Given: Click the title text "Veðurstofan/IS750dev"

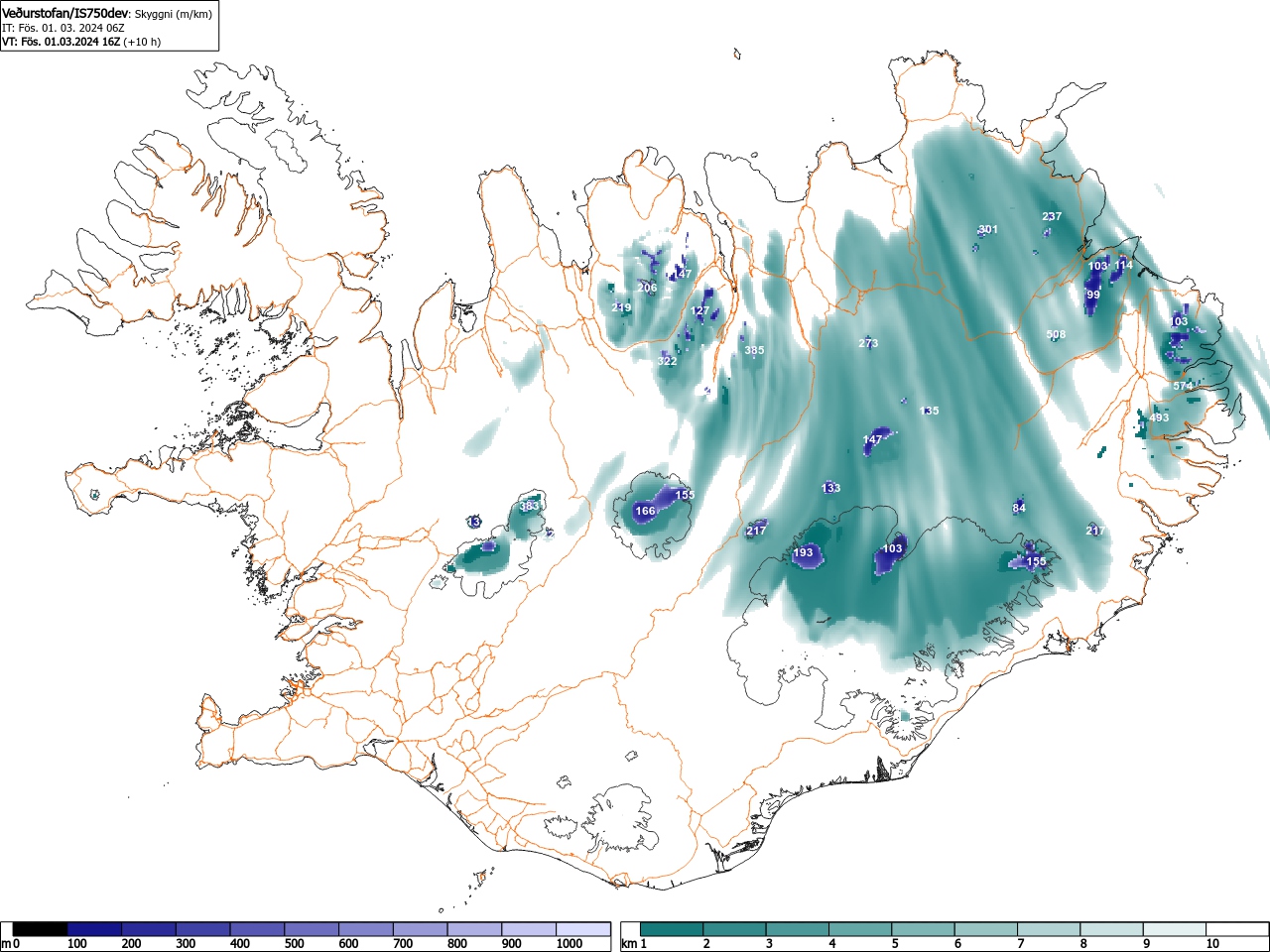Looking at the screenshot, I should (x=66, y=13).
